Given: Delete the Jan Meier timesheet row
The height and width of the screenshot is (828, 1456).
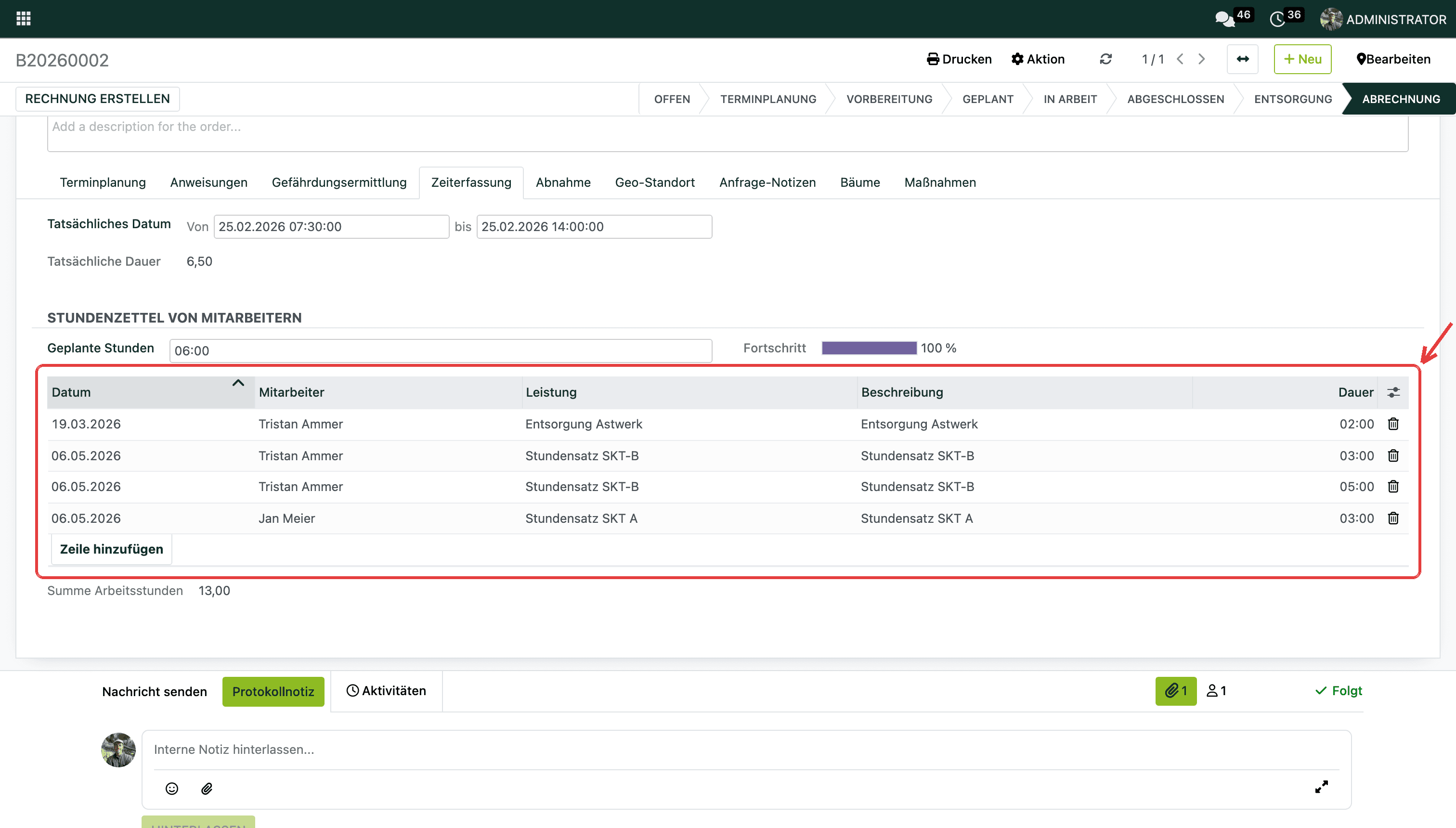Looking at the screenshot, I should click(x=1393, y=518).
